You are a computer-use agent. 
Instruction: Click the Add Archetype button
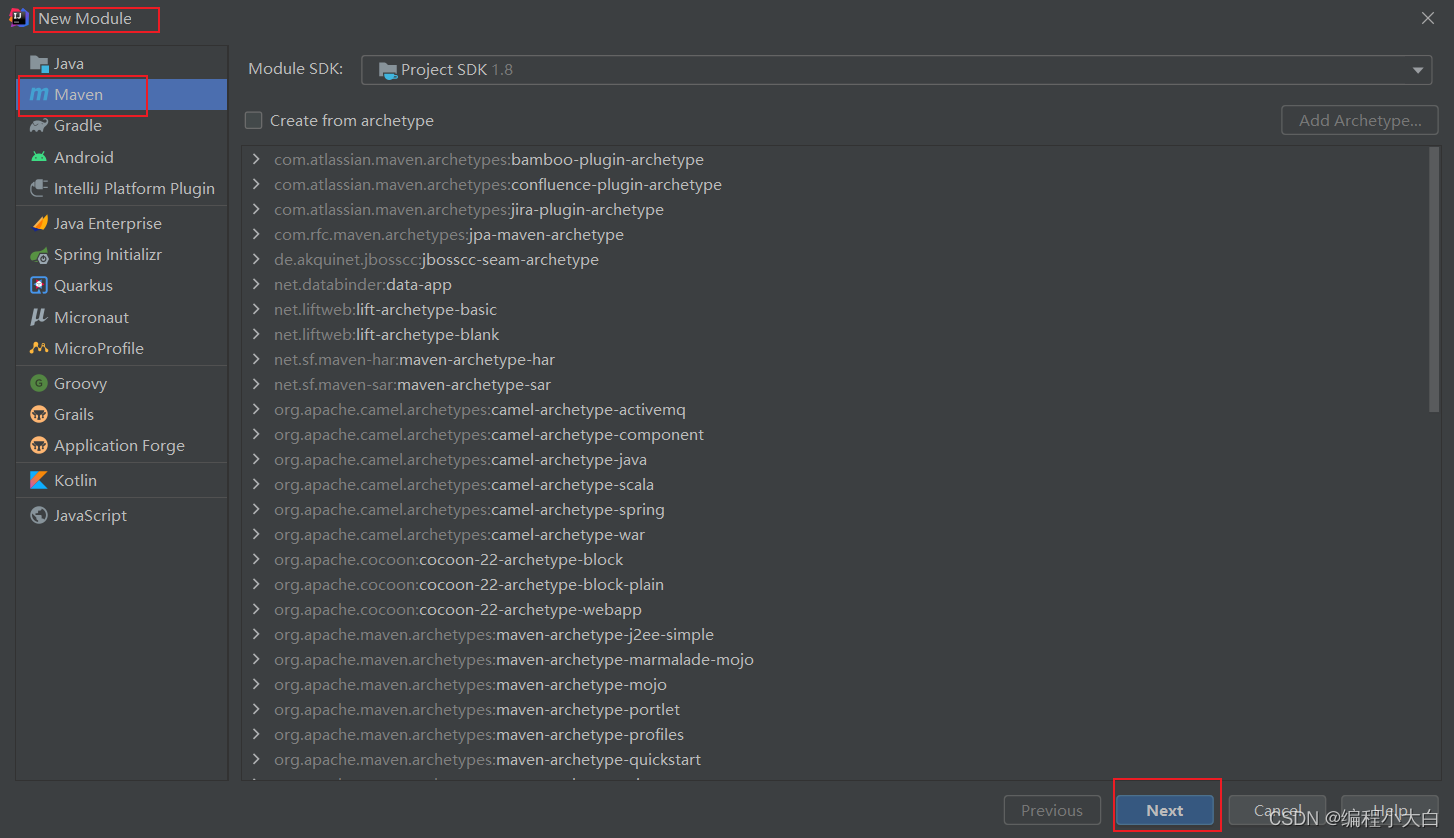click(x=1360, y=120)
